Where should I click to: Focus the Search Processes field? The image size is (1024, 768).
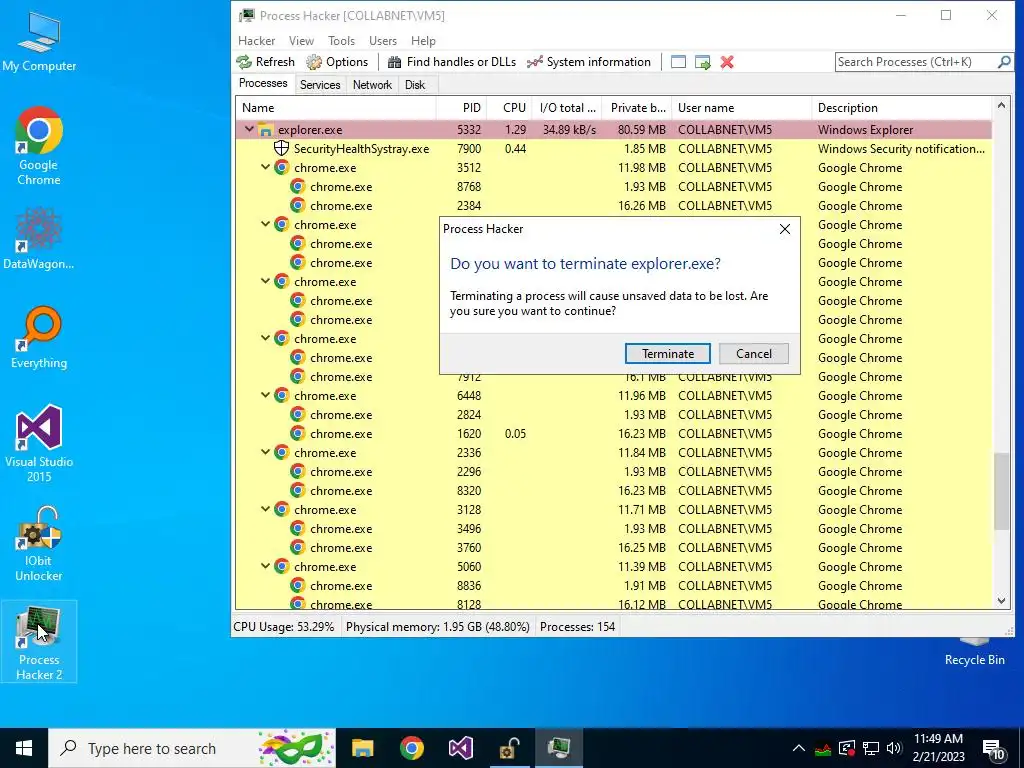[916, 62]
